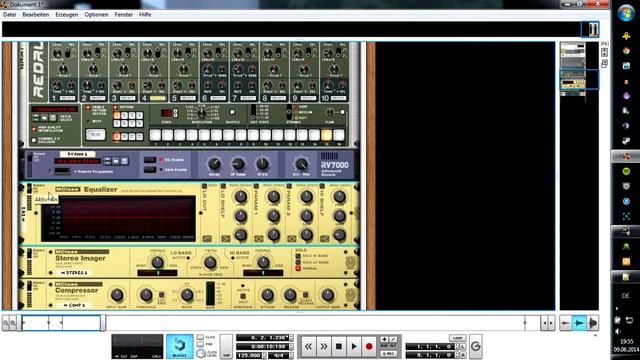Click the transport Play button

354,347
